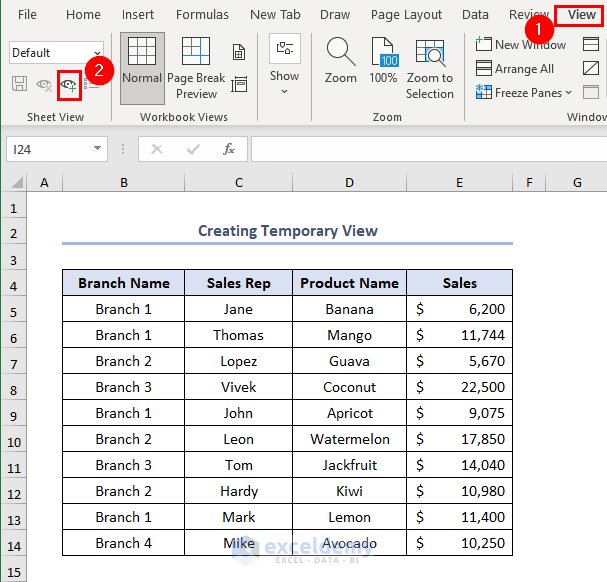Viewport: 607px width, 582px height.
Task: Select the cell containing Lopez
Action: tap(238, 361)
